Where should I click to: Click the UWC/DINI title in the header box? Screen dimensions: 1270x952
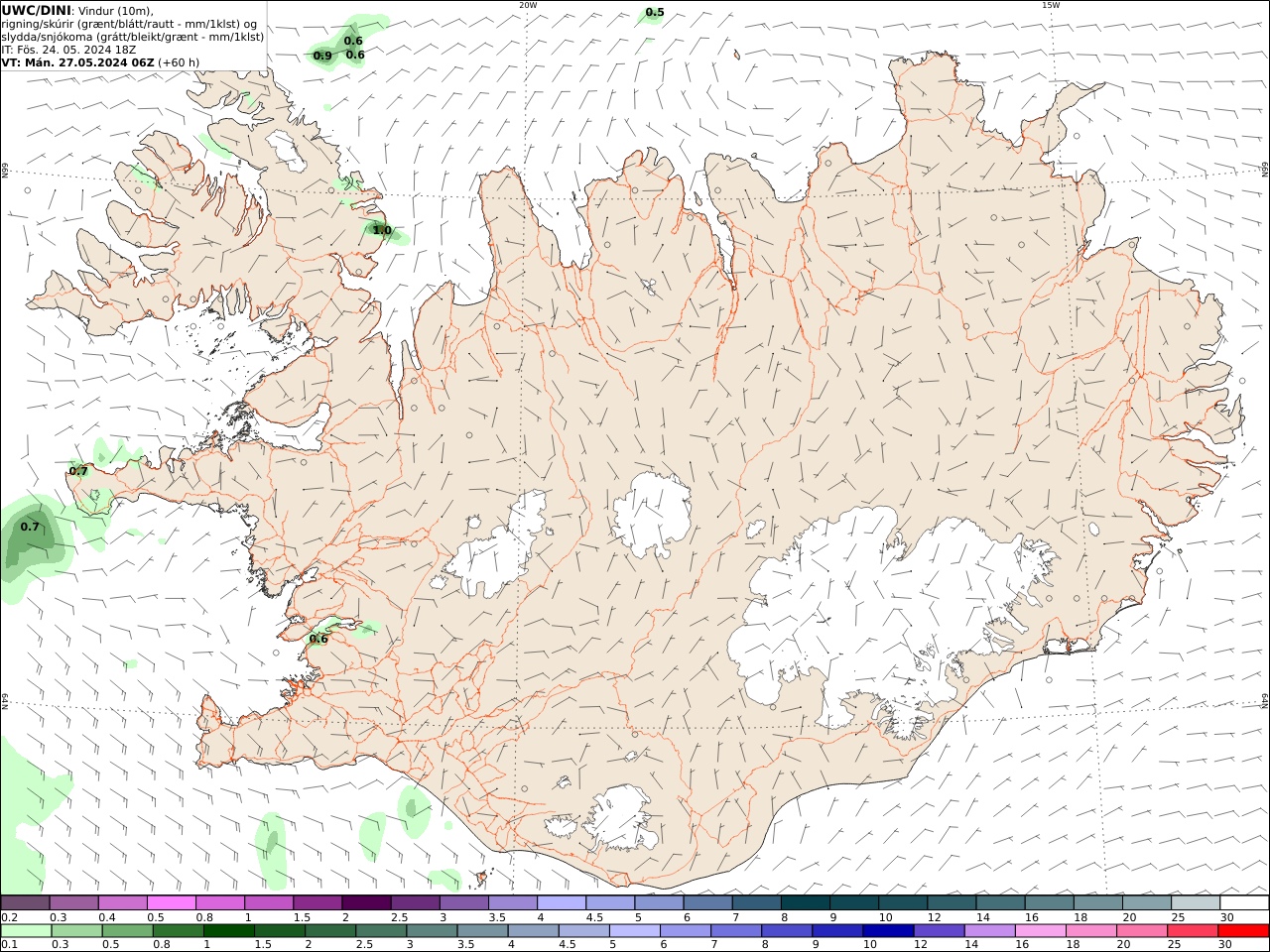[36, 10]
